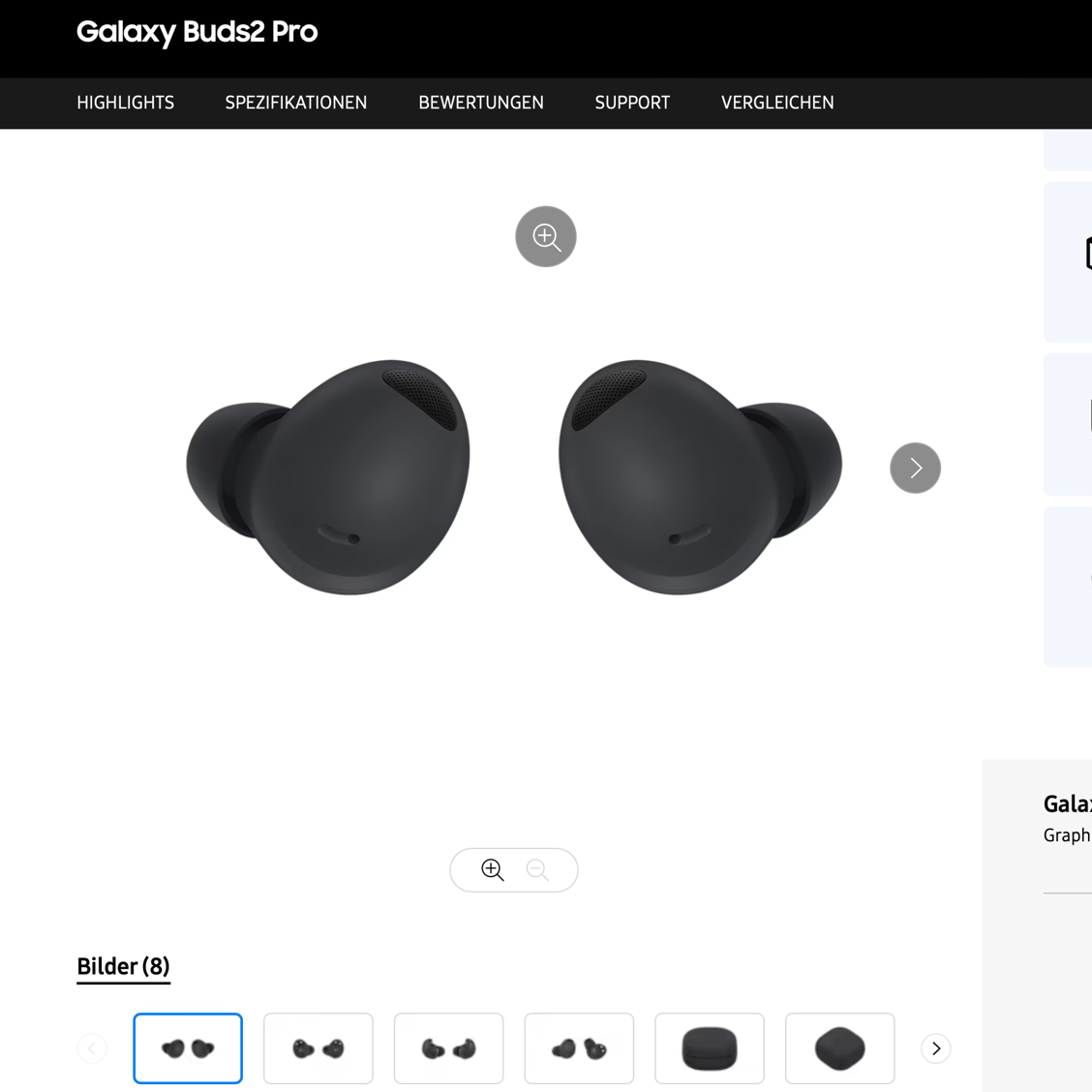Zoom in using the plus magnifier in the pill control
The image size is (1092, 1092).
click(493, 869)
